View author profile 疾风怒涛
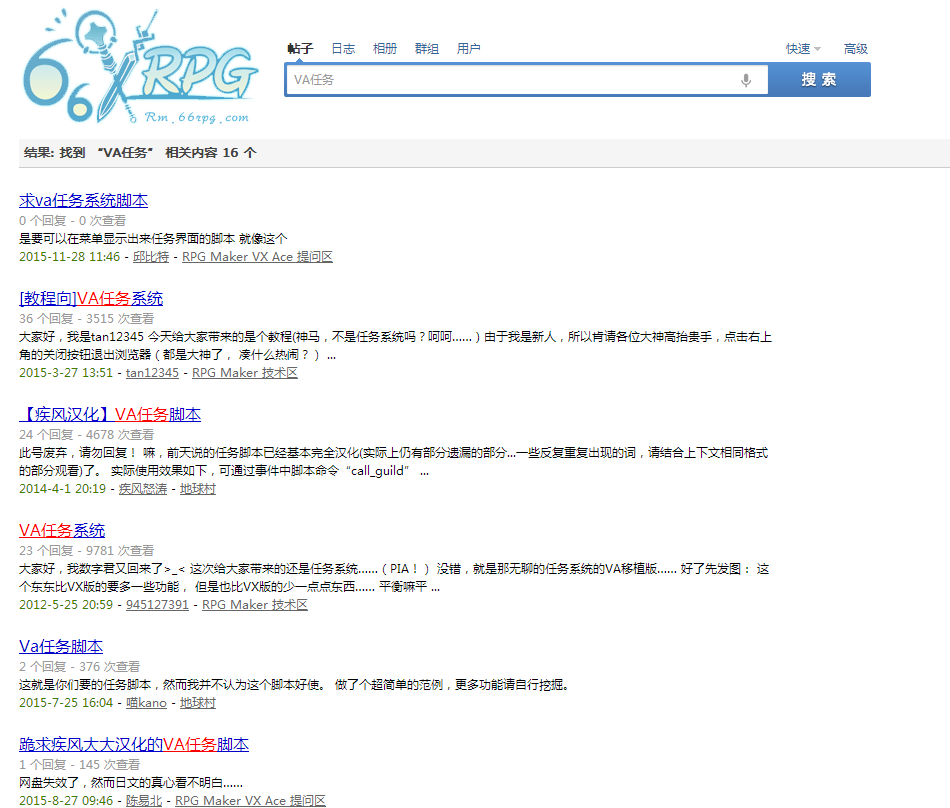Viewport: 950px width, 808px height. click(x=142, y=489)
